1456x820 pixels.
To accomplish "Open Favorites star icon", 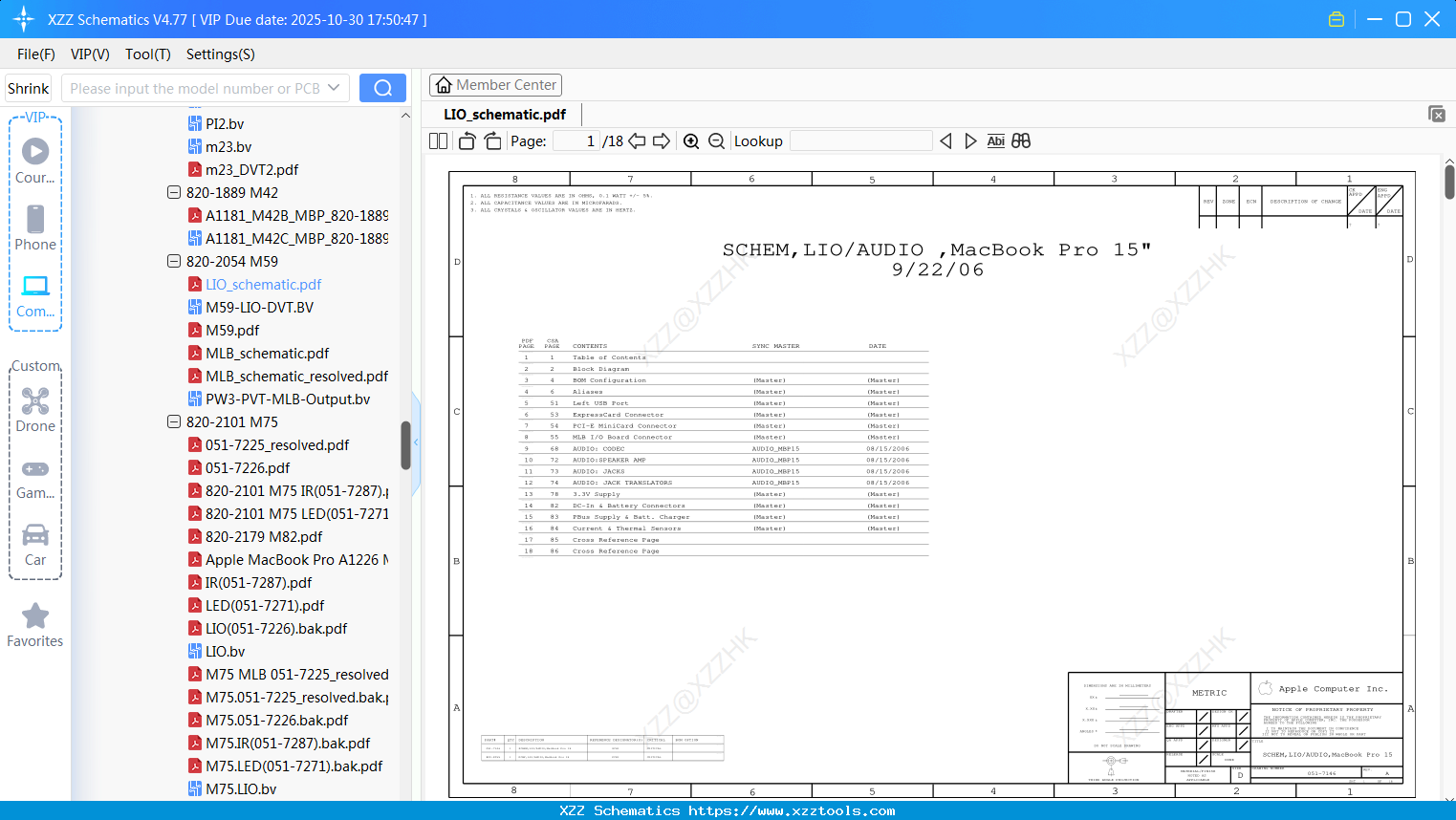I will (x=35, y=615).
